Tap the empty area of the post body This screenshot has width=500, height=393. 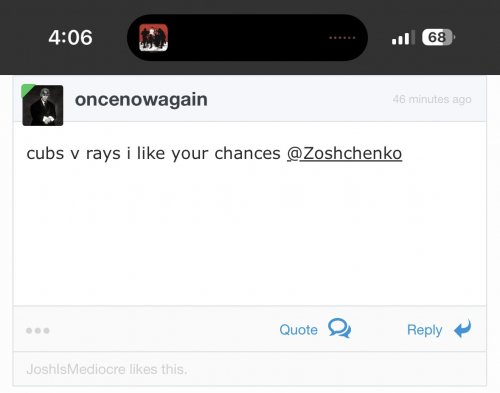tap(249, 233)
